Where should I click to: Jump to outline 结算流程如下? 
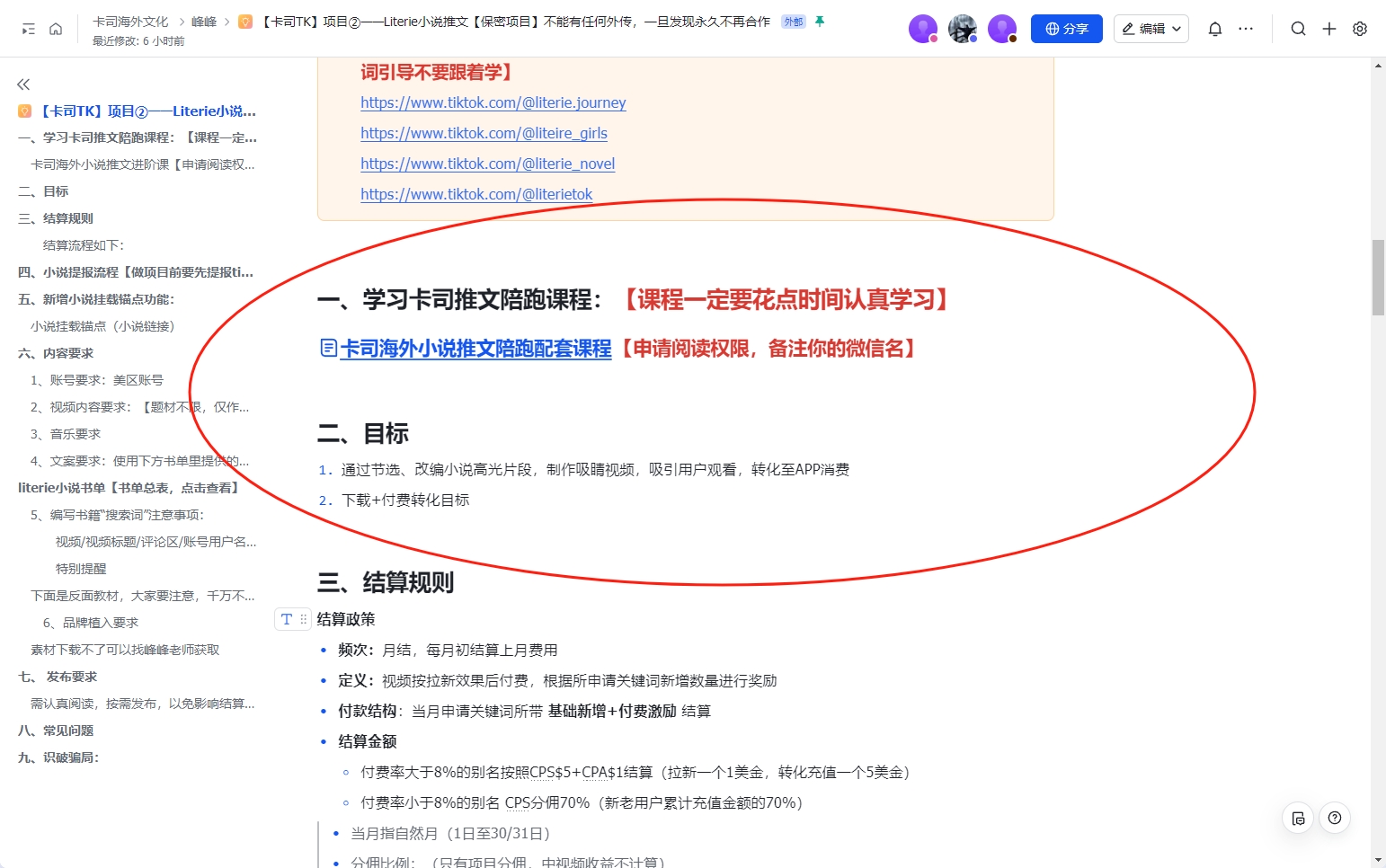tap(84, 245)
